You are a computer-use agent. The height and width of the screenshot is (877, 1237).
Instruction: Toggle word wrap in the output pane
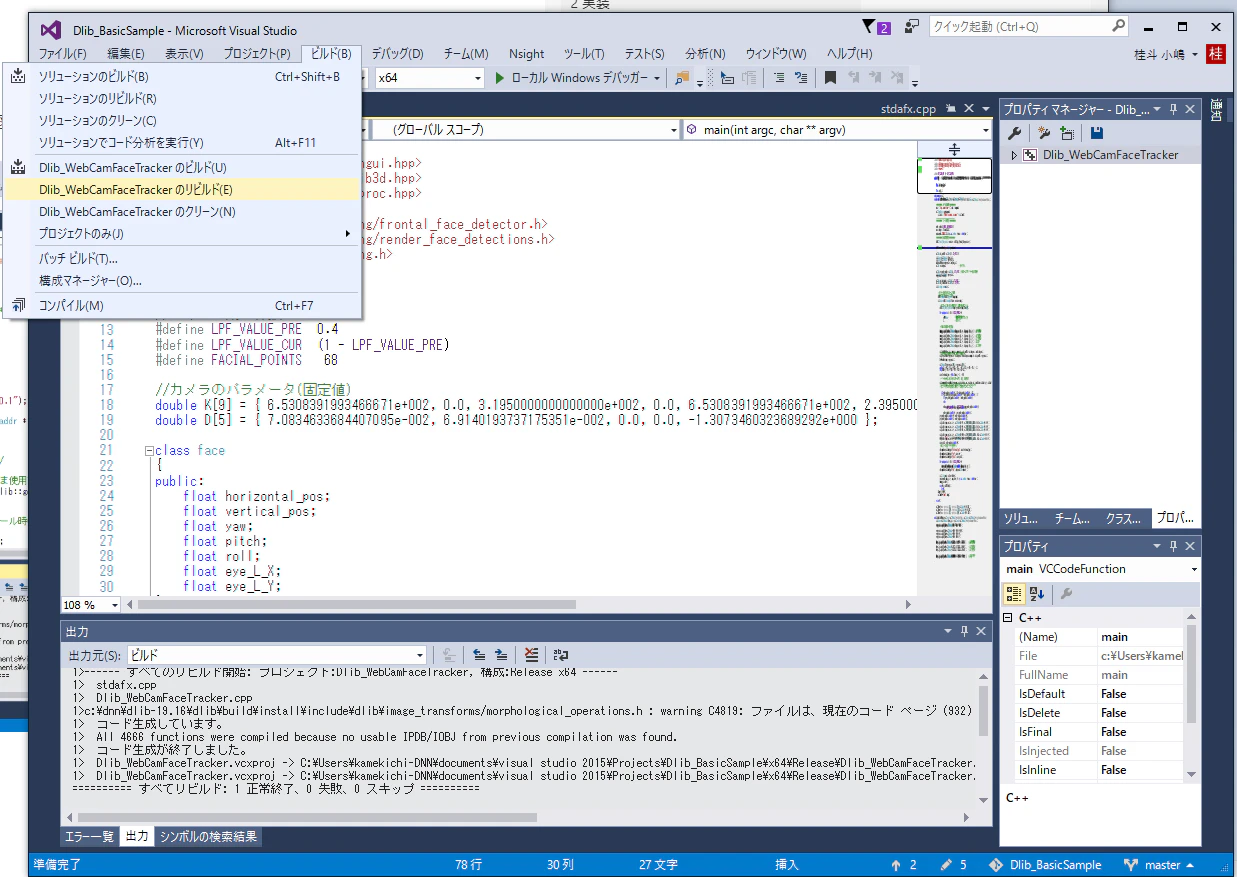560,655
